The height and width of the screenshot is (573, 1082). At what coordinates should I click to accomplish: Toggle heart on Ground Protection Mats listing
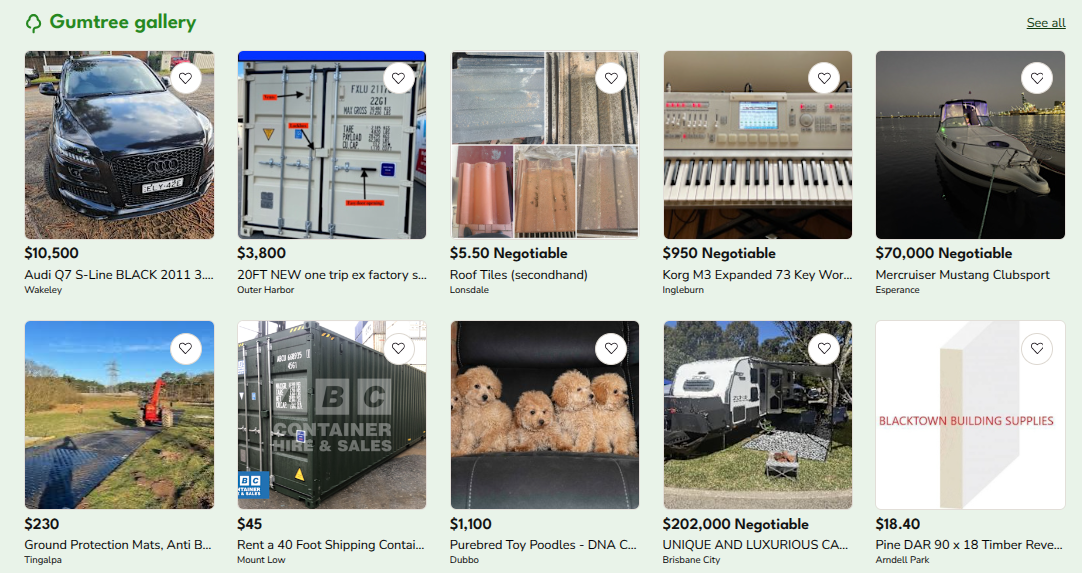pyautogui.click(x=186, y=349)
